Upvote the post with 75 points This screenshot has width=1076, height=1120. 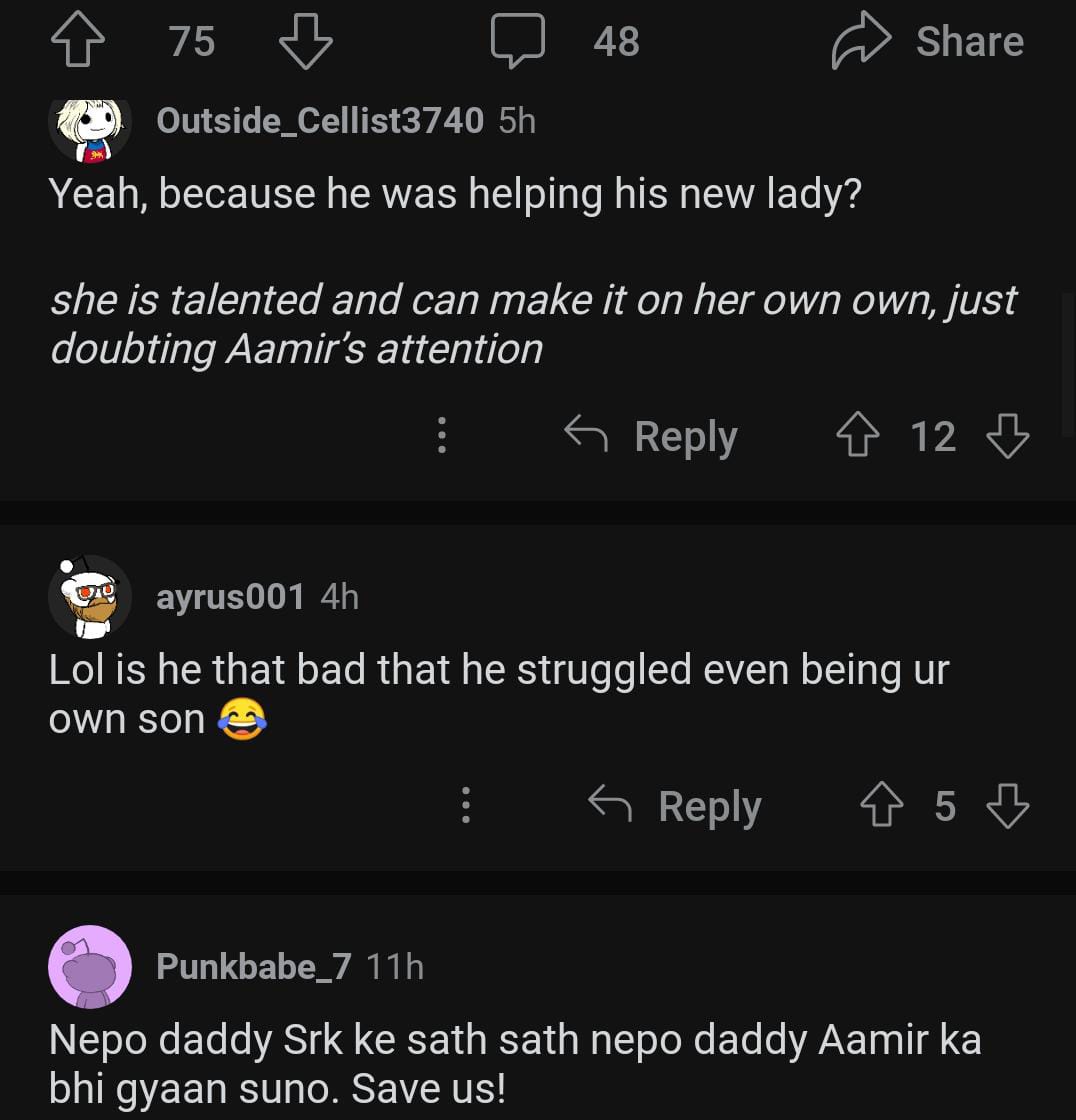(76, 42)
